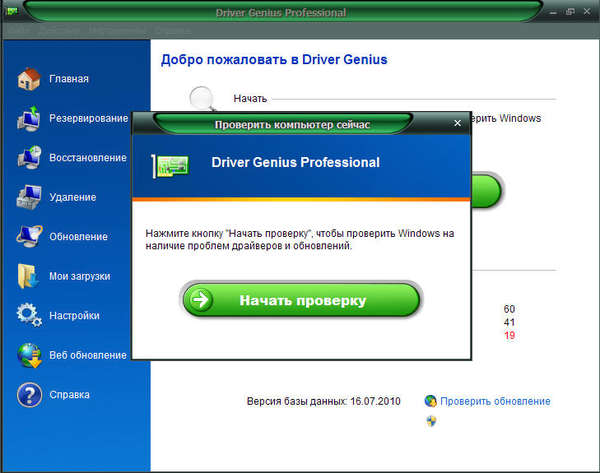600x473 pixels.
Task: Click the arrow icon on Начать проверку
Action: coord(201,299)
